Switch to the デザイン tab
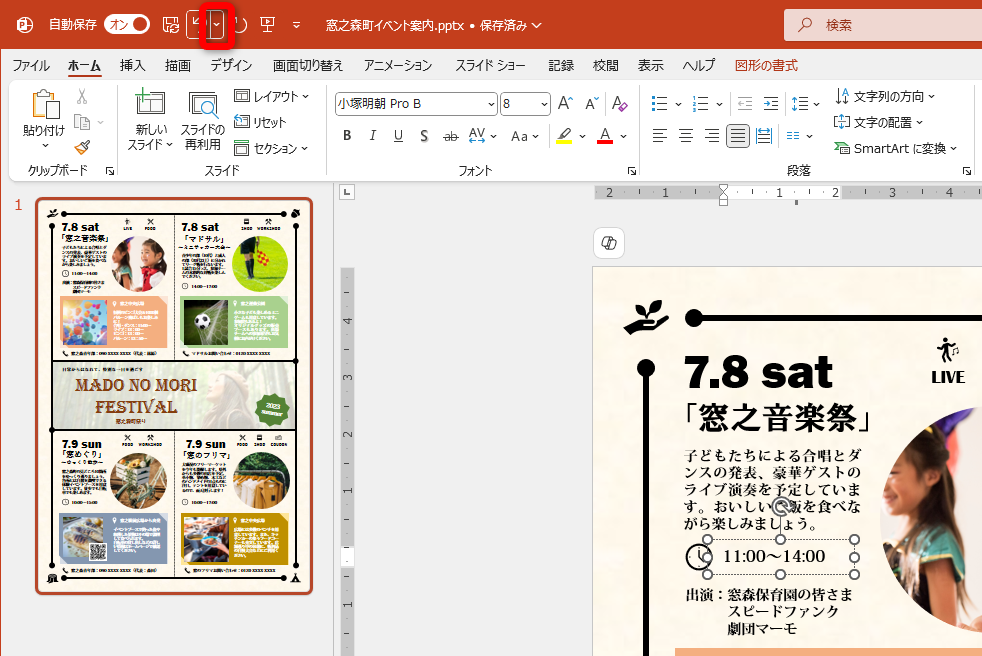The height and width of the screenshot is (656, 982). click(x=231, y=65)
